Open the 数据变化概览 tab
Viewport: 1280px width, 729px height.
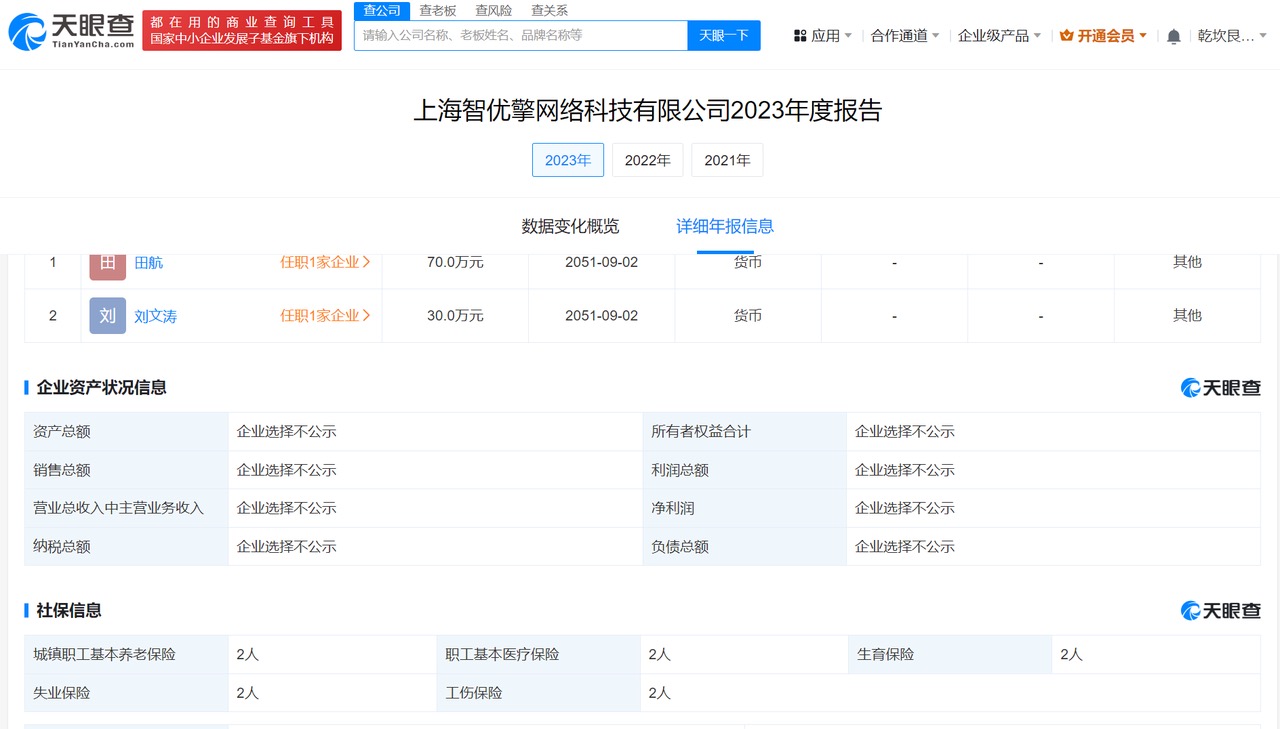(x=570, y=226)
